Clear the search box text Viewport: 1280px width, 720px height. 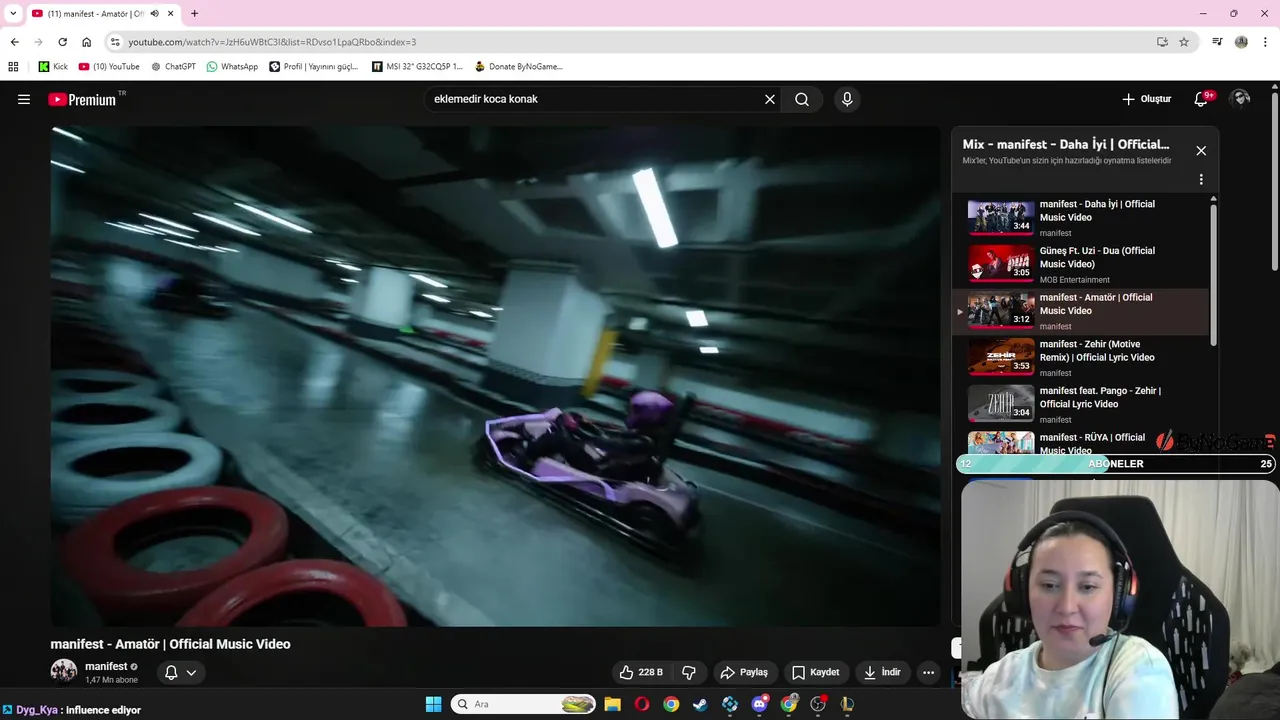pyautogui.click(x=770, y=99)
